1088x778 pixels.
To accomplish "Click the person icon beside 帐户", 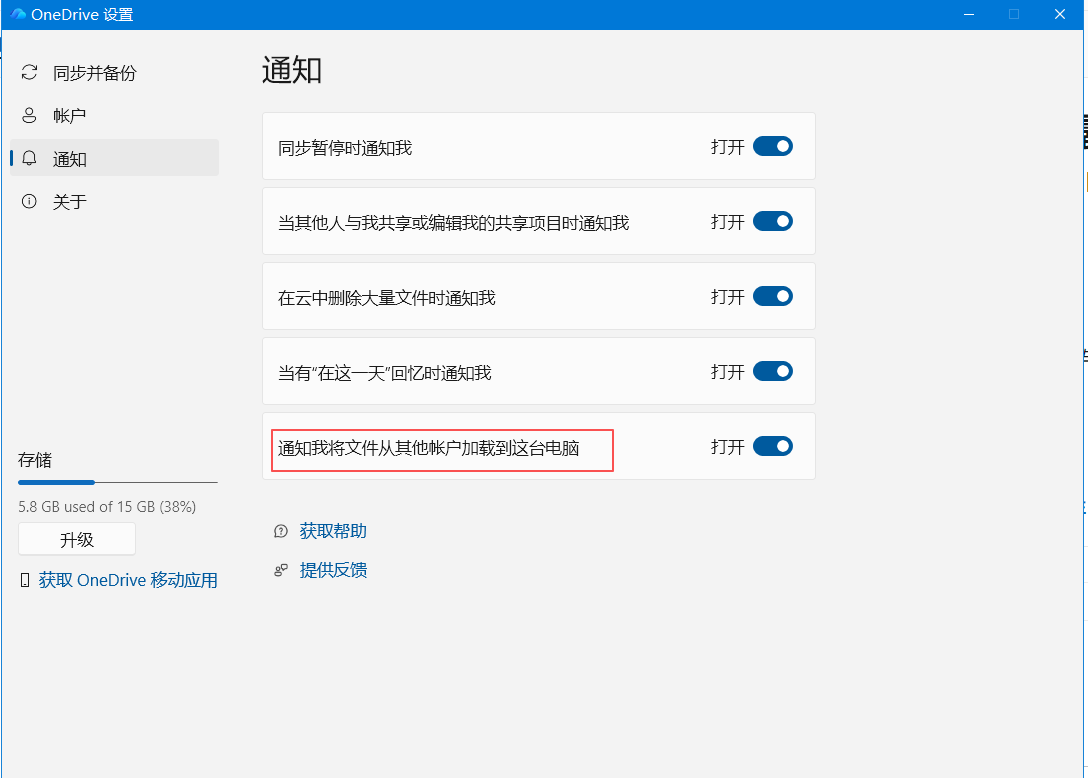I will tap(29, 115).
